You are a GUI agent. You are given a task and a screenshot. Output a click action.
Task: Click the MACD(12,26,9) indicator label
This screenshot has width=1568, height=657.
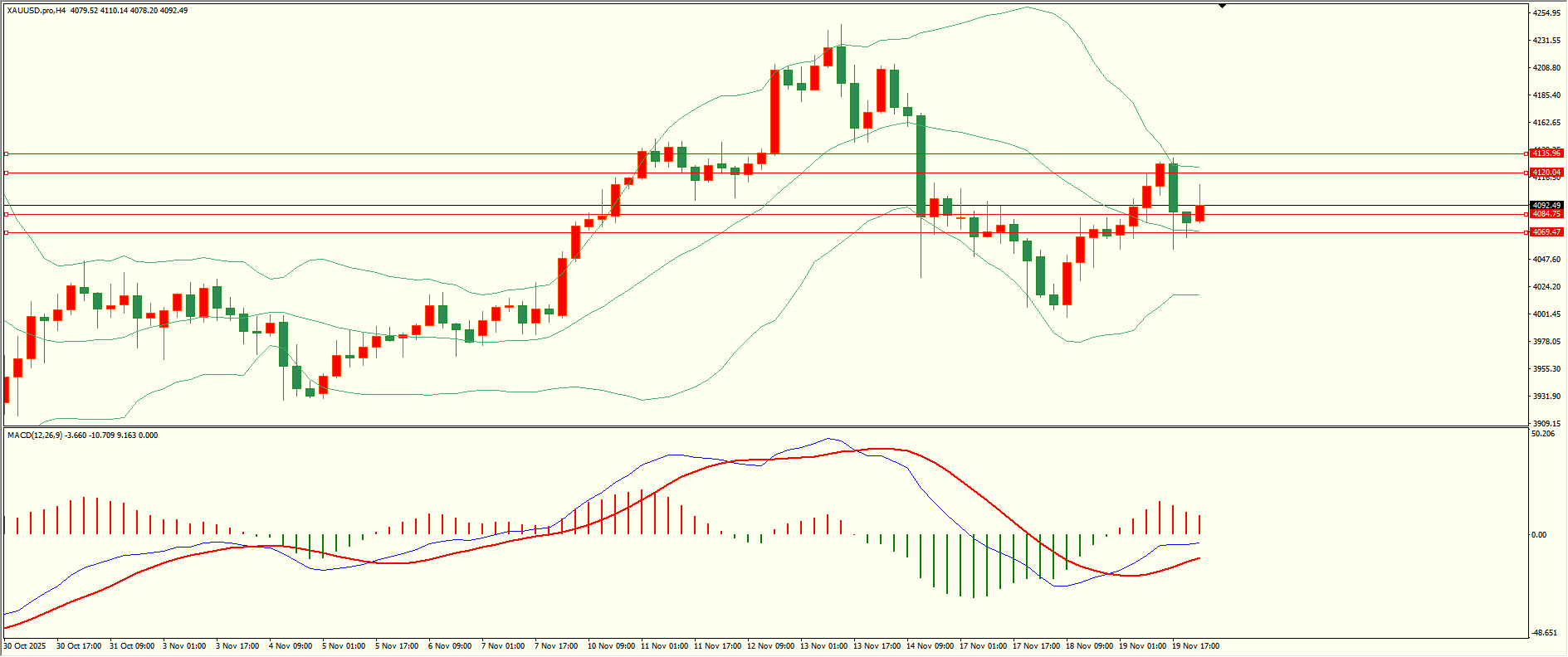[33, 436]
